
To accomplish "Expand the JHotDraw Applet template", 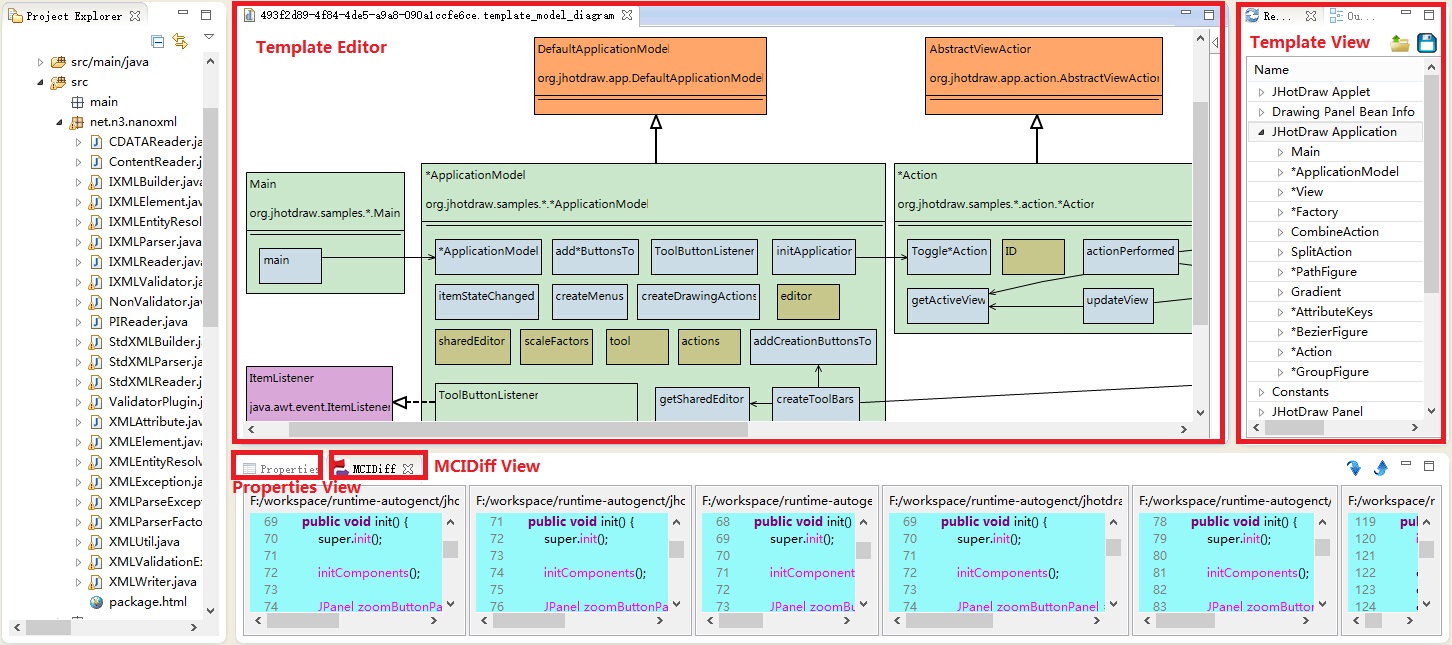I will click(x=1261, y=92).
